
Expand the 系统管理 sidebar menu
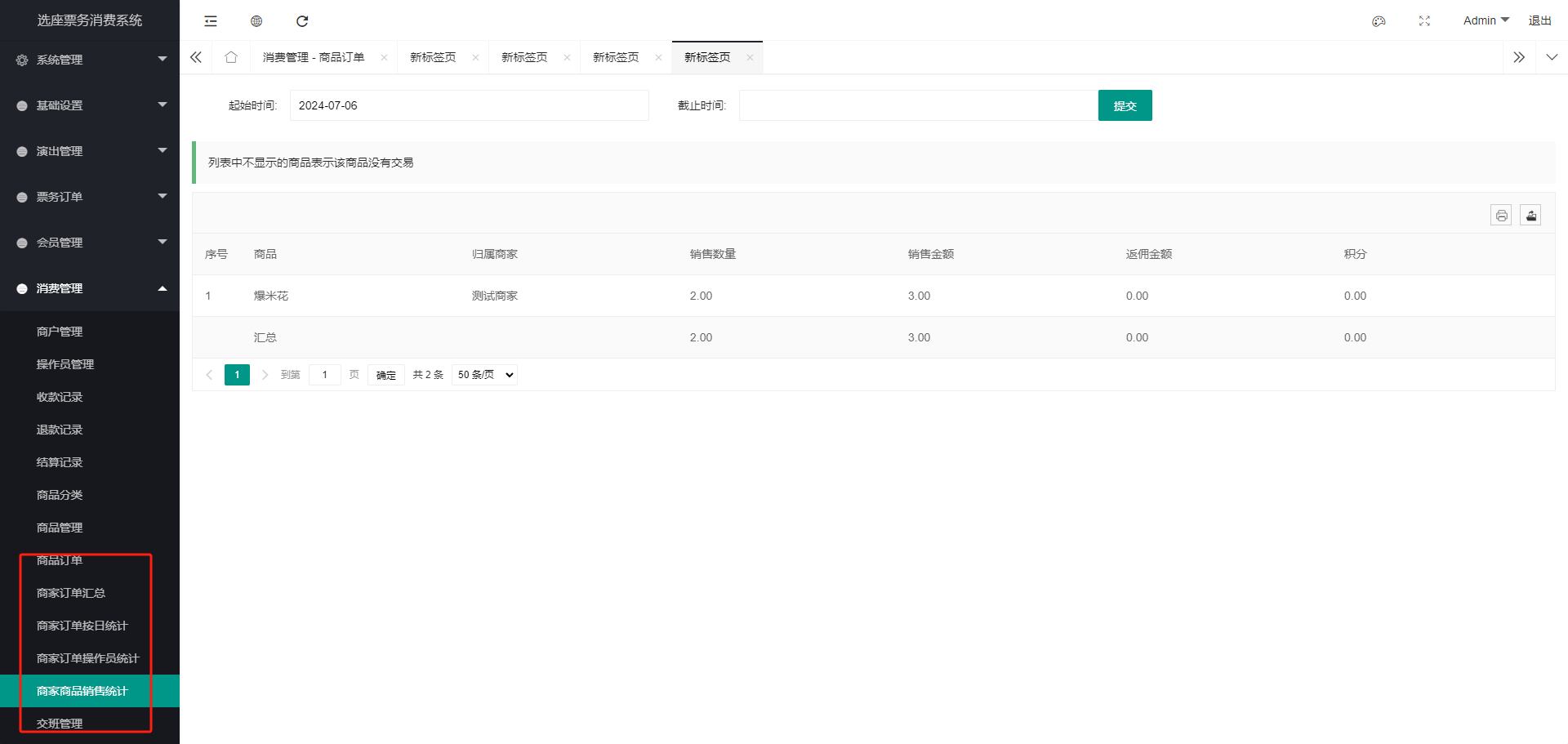90,60
